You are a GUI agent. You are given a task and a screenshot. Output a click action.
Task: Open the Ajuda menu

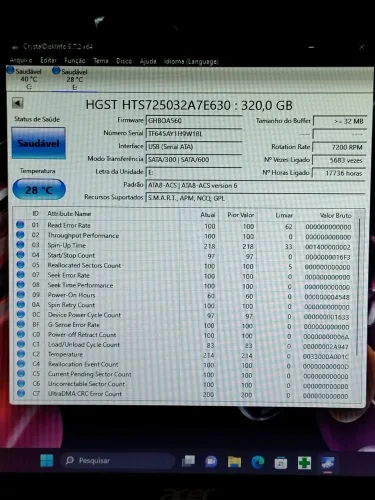tap(148, 62)
